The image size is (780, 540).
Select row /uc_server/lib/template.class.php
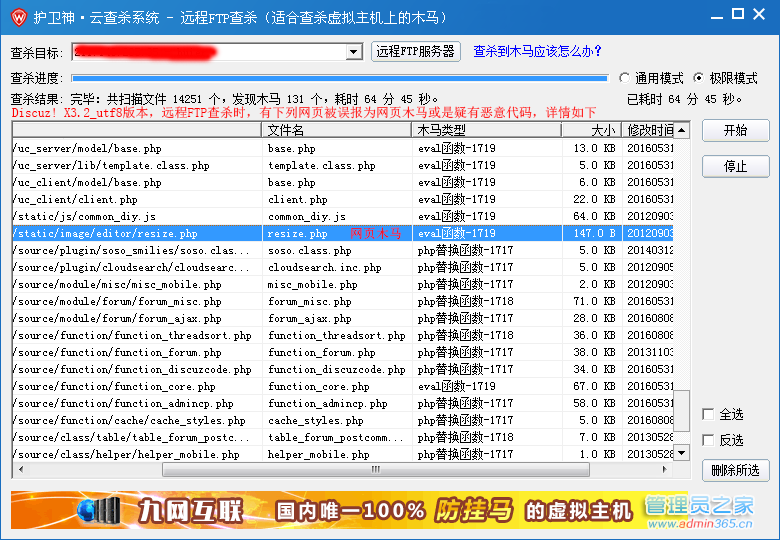pos(343,165)
